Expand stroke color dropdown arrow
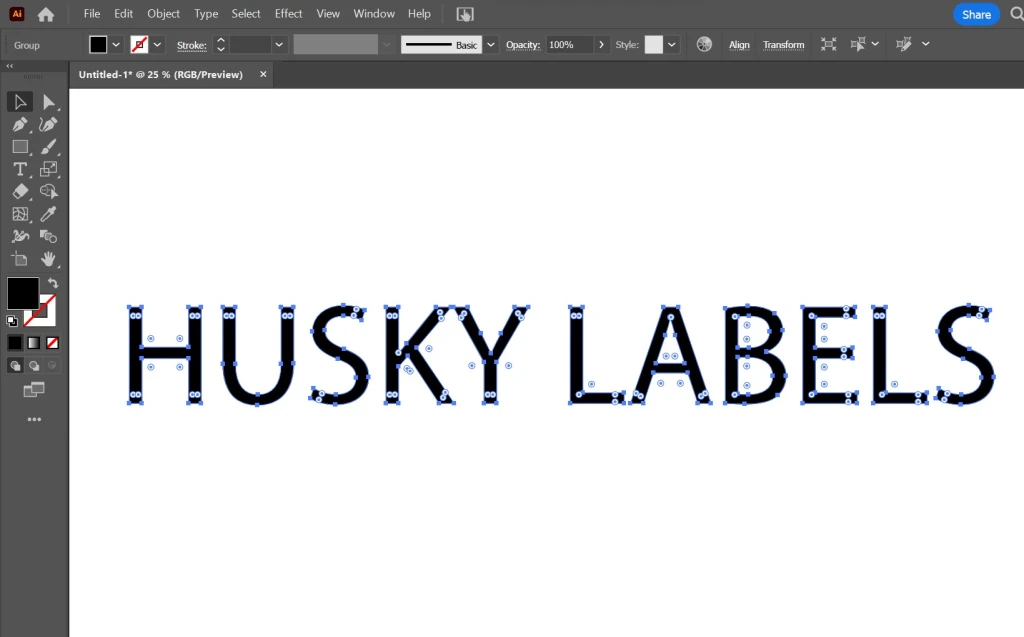Screen dimensions: 1024x637 pyautogui.click(x=157, y=44)
